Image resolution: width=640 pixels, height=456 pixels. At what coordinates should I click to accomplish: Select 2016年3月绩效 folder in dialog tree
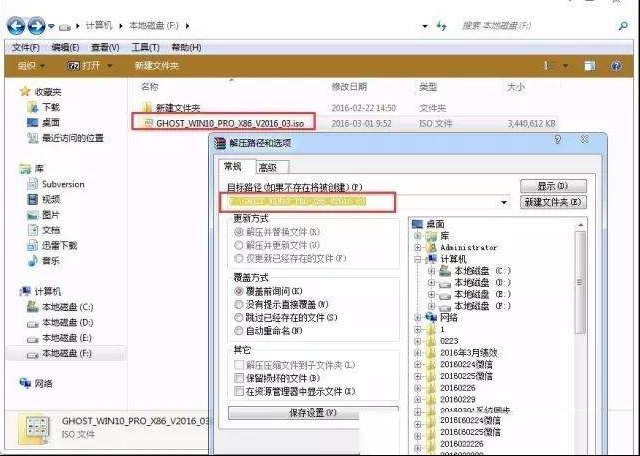469,353
